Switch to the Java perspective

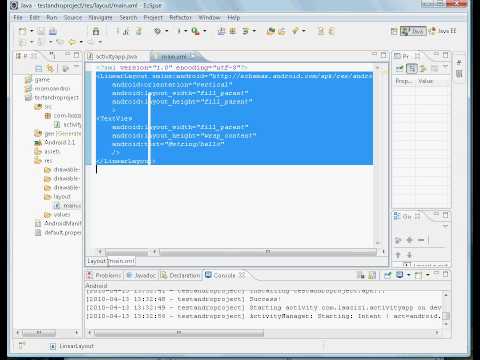click(413, 31)
